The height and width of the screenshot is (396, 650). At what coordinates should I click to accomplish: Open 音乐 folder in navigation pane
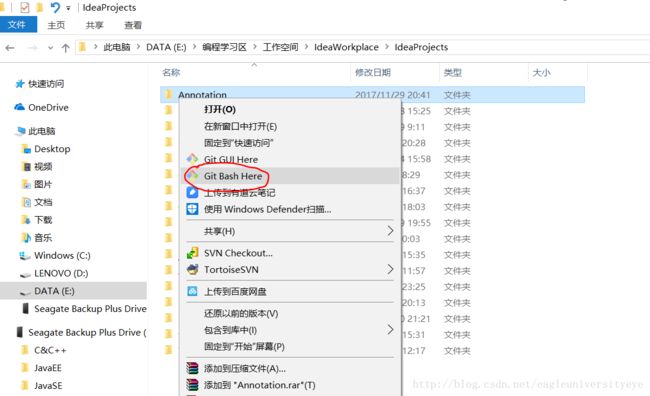[43, 238]
